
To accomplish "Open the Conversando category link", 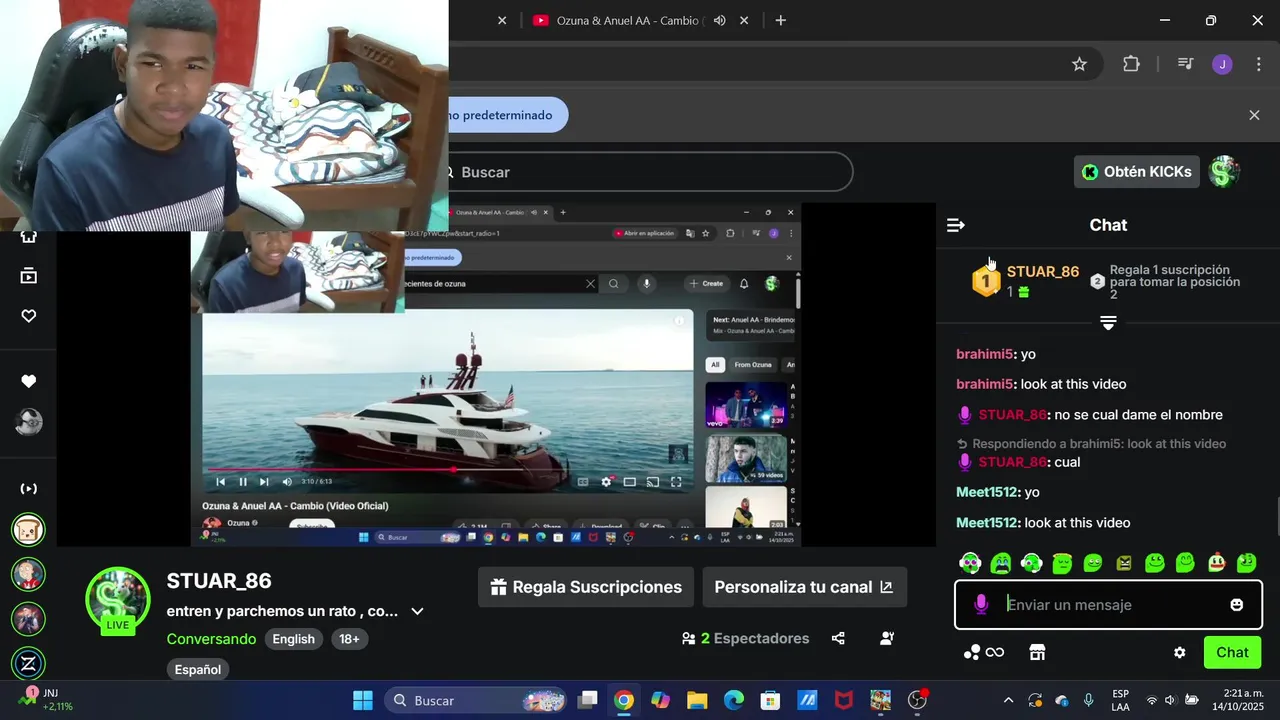I will pos(211,639).
